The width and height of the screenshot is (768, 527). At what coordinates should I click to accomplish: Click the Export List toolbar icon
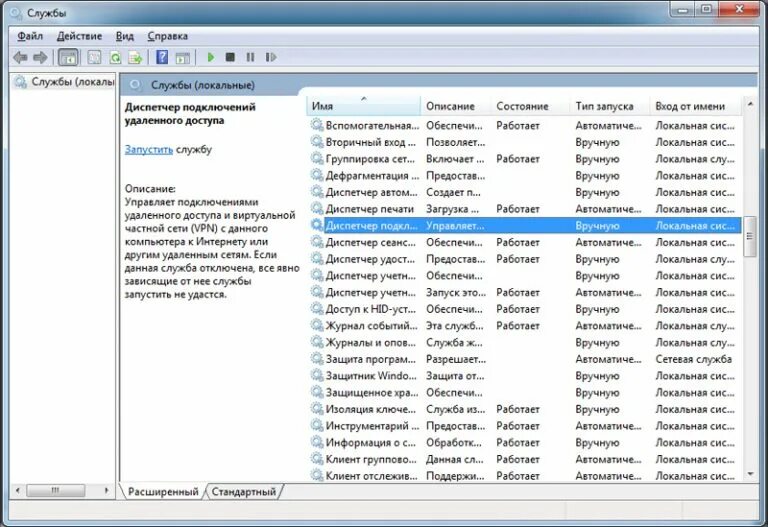coord(135,57)
